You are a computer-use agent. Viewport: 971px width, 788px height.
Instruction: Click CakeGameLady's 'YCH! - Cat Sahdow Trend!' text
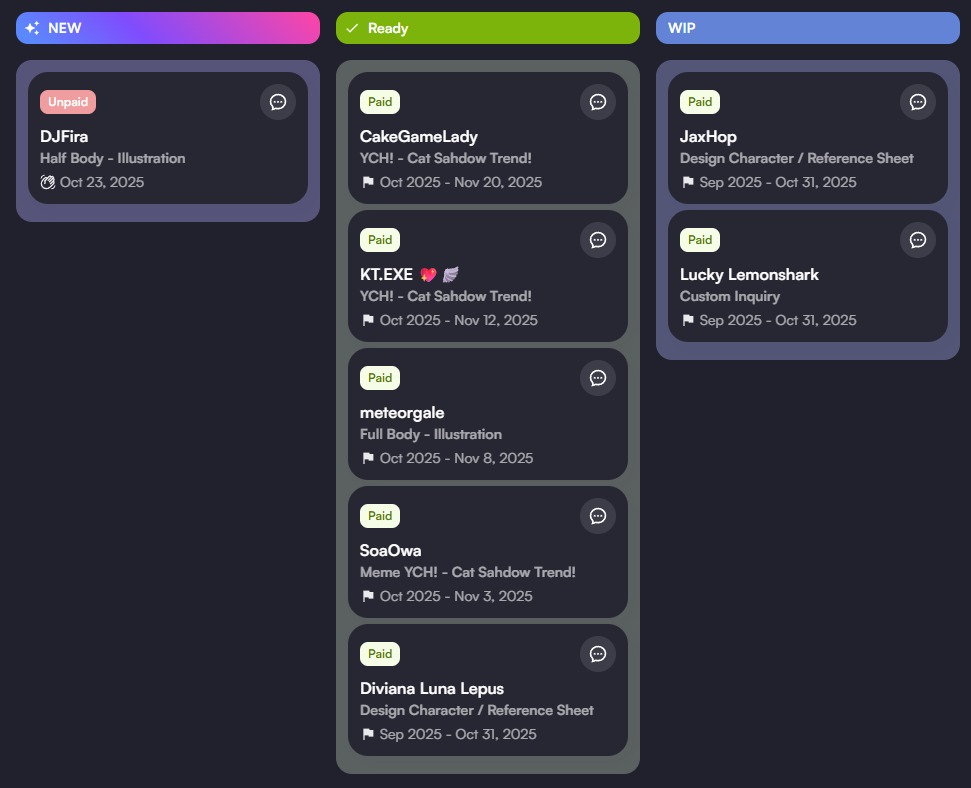[446, 159]
